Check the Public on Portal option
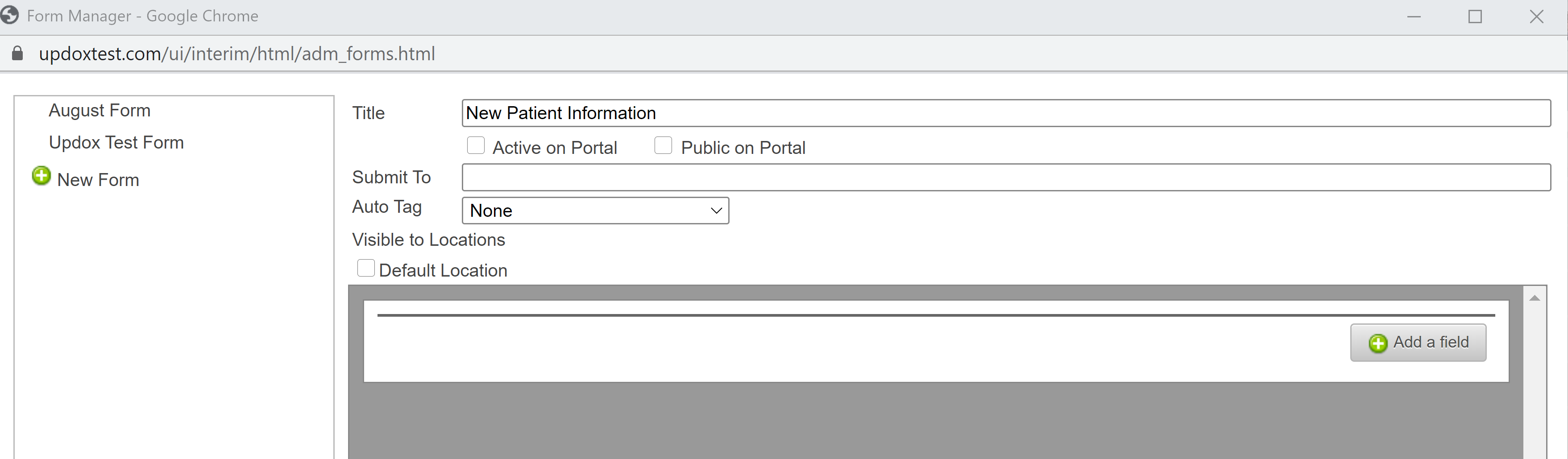This screenshot has width=1568, height=459. pyautogui.click(x=663, y=145)
